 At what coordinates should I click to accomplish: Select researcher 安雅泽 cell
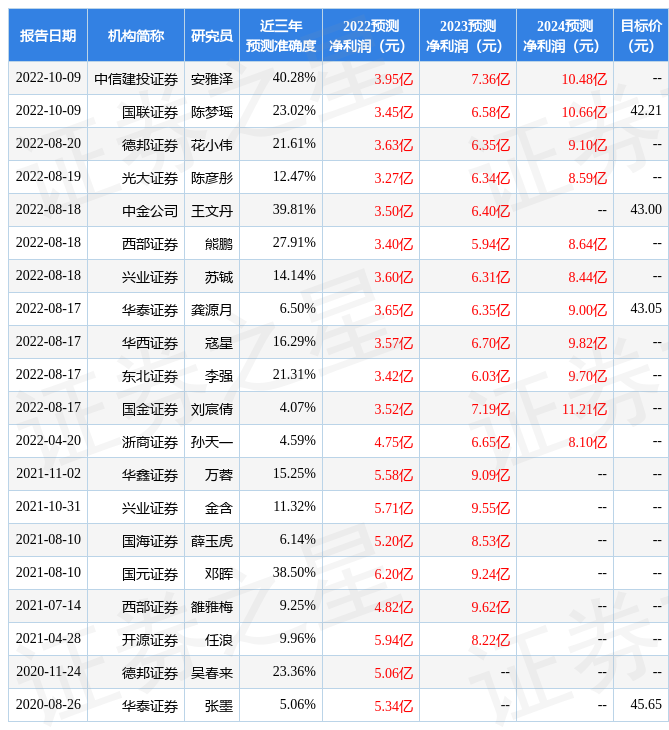click(x=212, y=79)
